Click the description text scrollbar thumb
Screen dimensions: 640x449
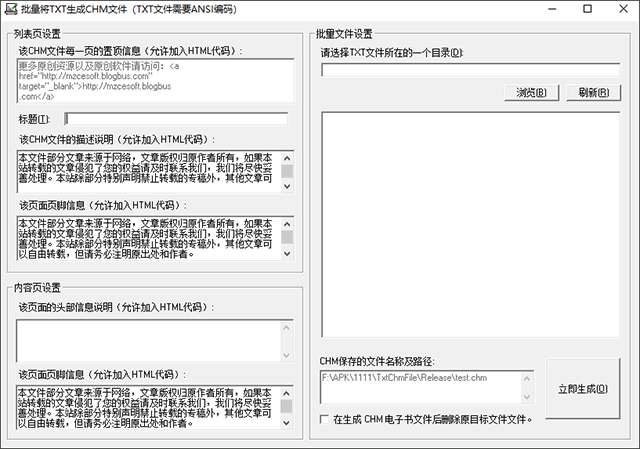(x=287, y=171)
